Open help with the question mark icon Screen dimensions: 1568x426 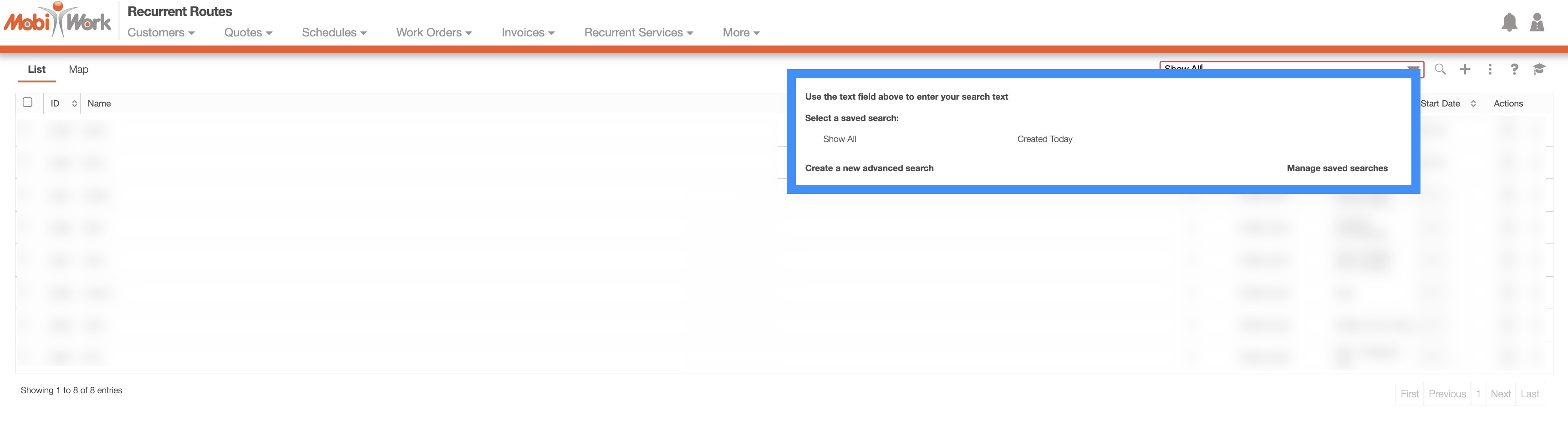pyautogui.click(x=1514, y=69)
